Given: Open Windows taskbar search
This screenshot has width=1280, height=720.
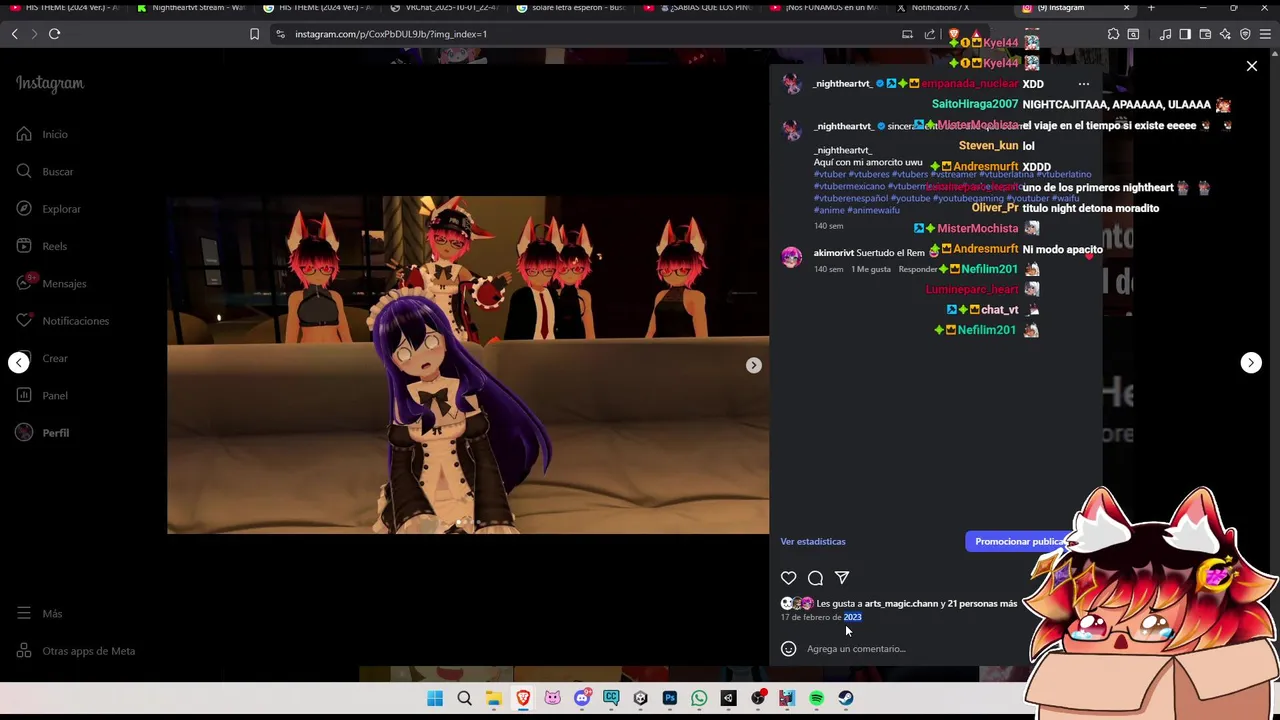Looking at the screenshot, I should pyautogui.click(x=464, y=699).
